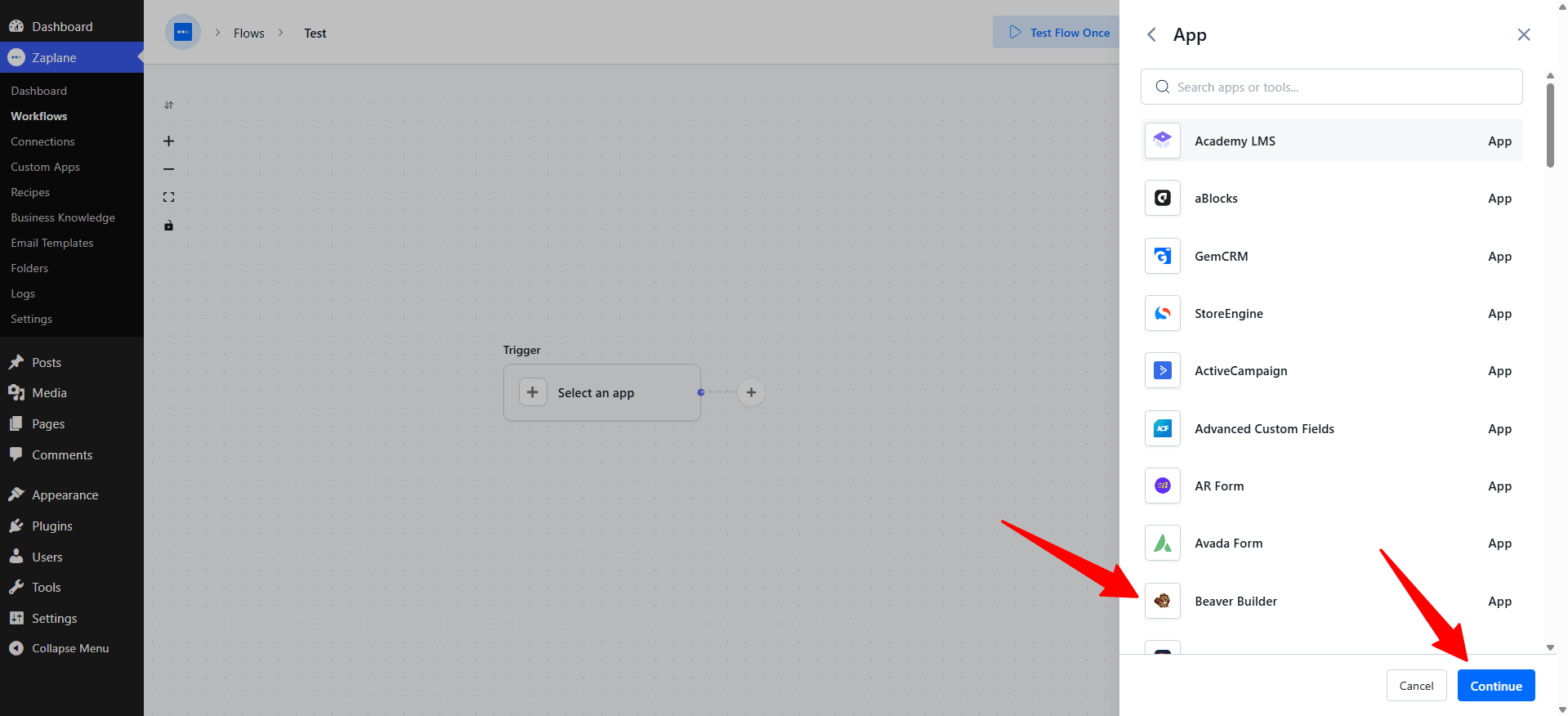Screen dimensions: 1568x716
Task: Click the Cancel button
Action: pyautogui.click(x=1416, y=686)
